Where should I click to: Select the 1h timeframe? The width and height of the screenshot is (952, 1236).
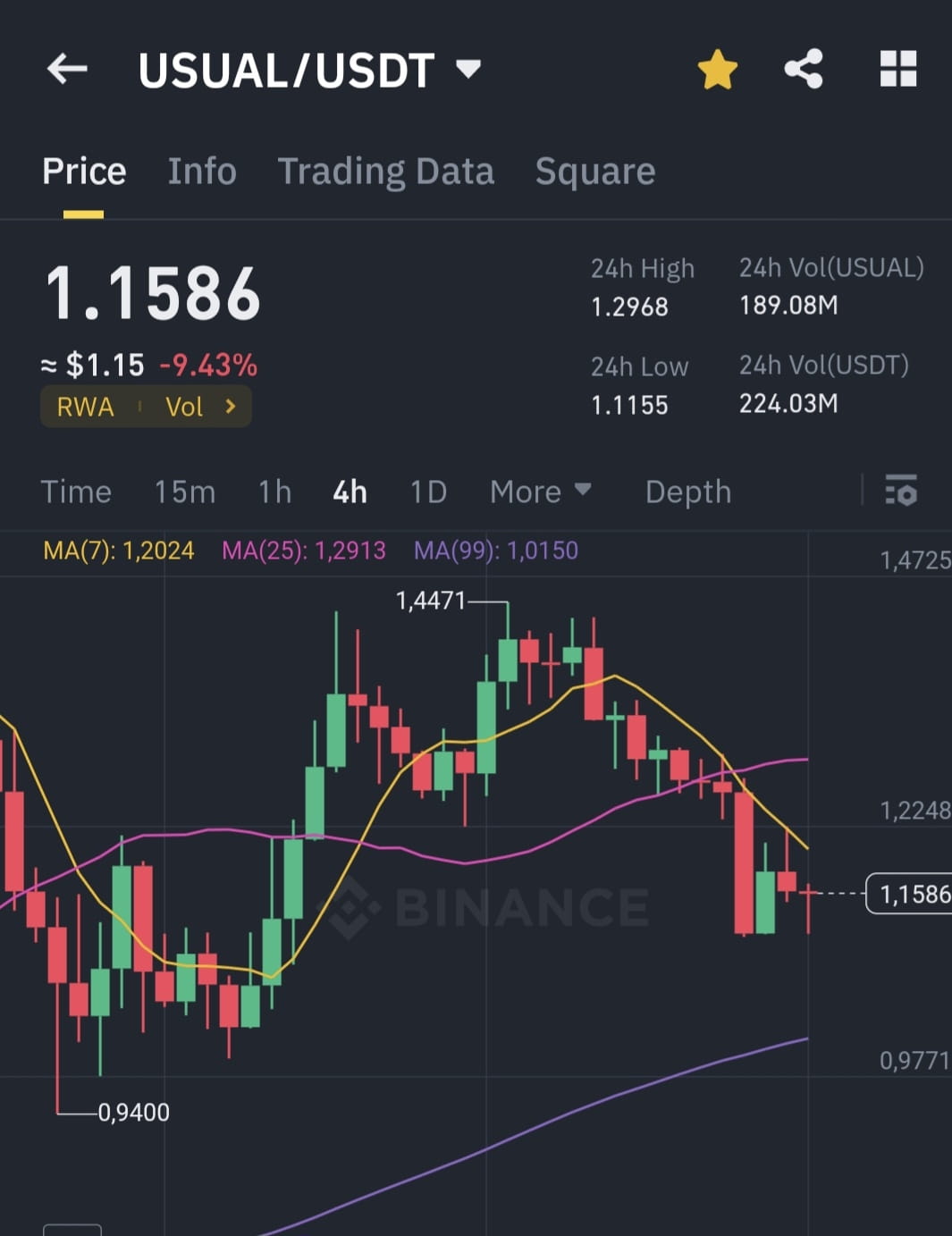point(274,492)
